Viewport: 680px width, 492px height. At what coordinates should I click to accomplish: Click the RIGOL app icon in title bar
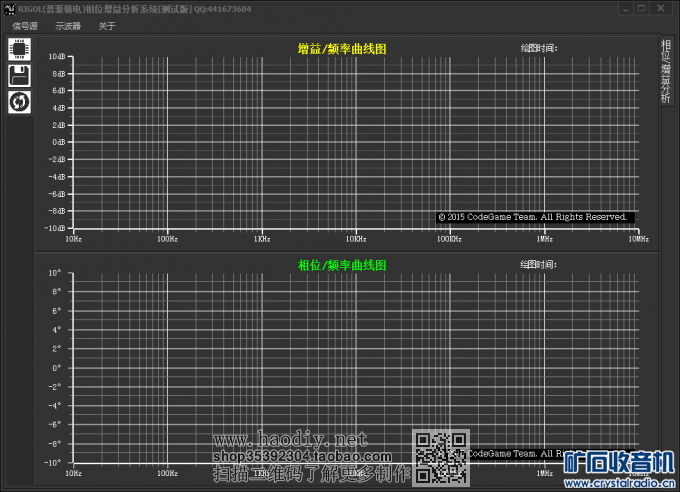click(9, 8)
